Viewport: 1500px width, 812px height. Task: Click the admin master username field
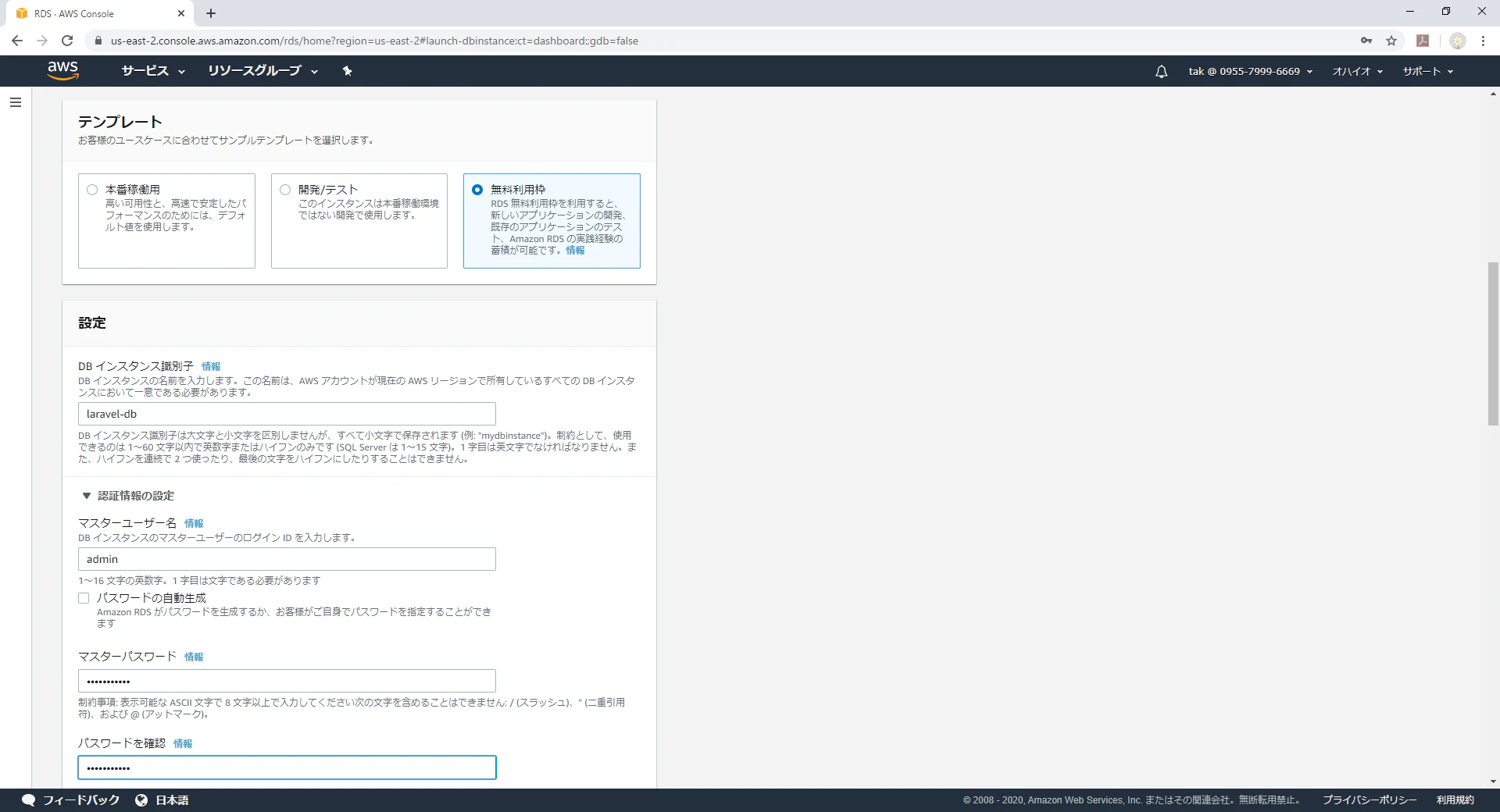tap(287, 559)
